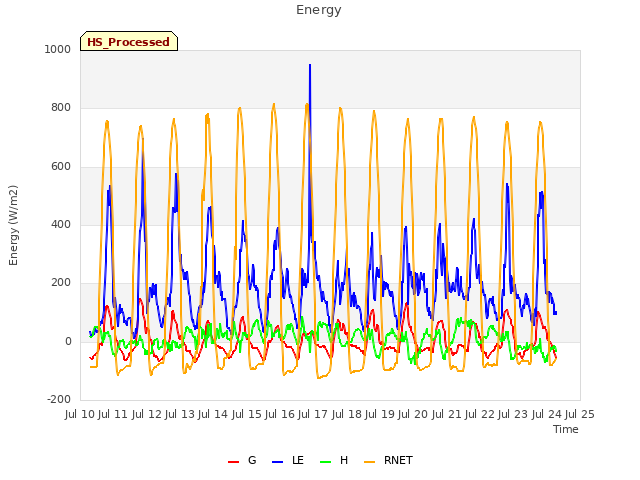Click the H legend entry

pyautogui.click(x=334, y=460)
